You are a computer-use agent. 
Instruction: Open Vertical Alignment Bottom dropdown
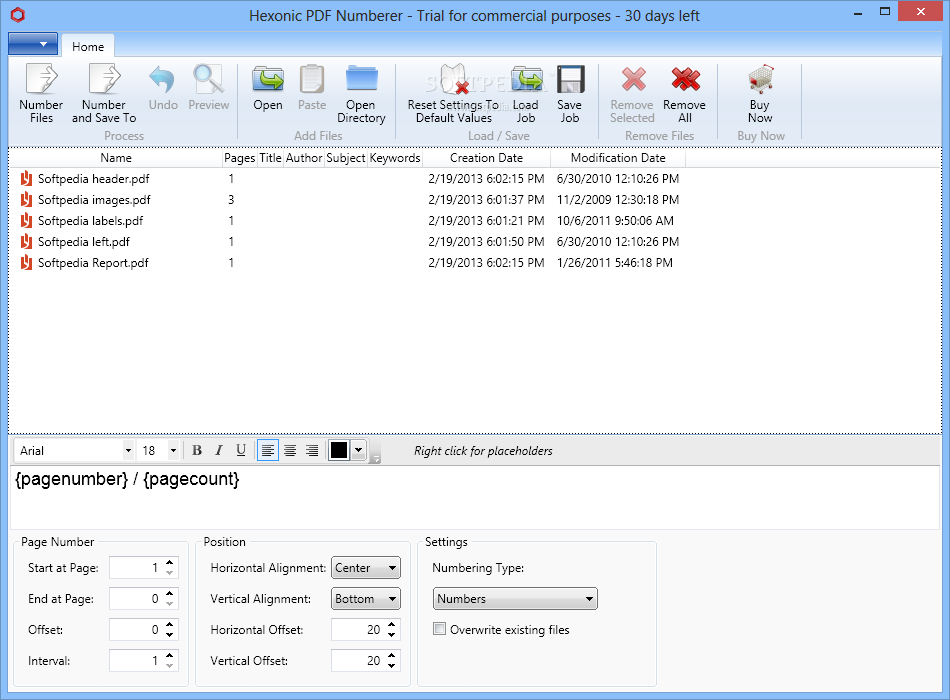pos(366,599)
